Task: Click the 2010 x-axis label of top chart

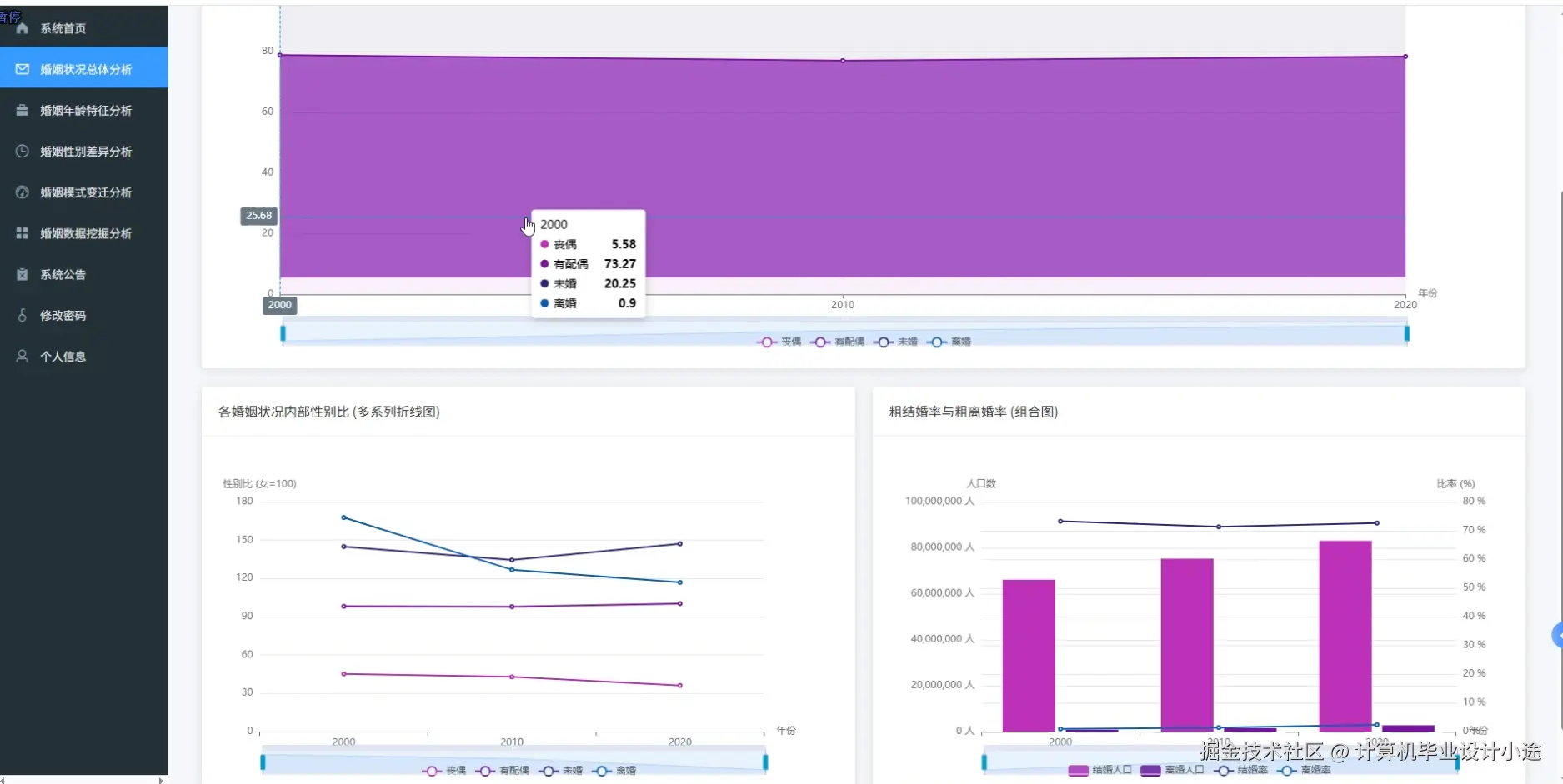Action: [x=843, y=305]
